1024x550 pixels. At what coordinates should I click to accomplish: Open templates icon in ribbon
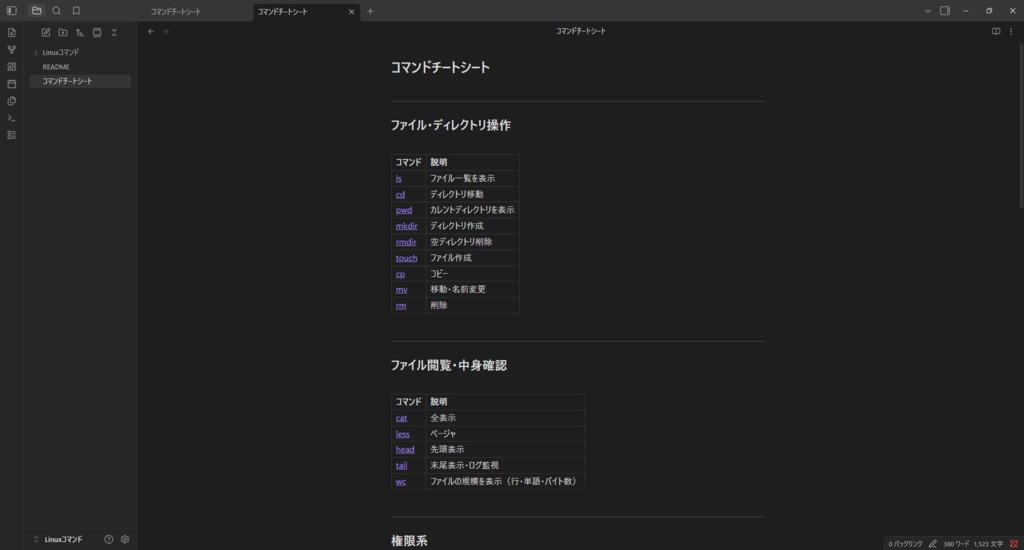tap(12, 101)
